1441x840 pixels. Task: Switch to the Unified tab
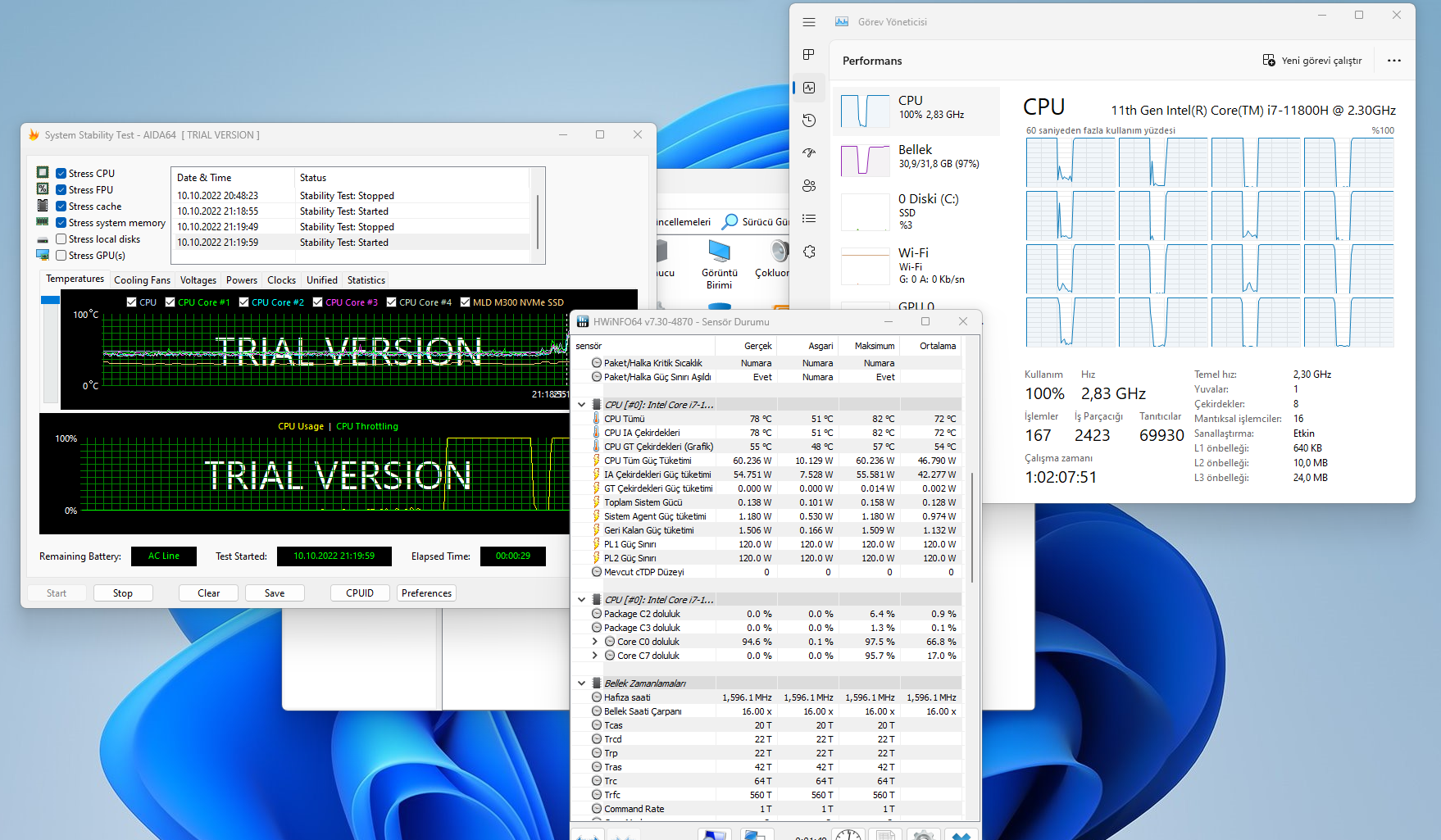tap(322, 280)
